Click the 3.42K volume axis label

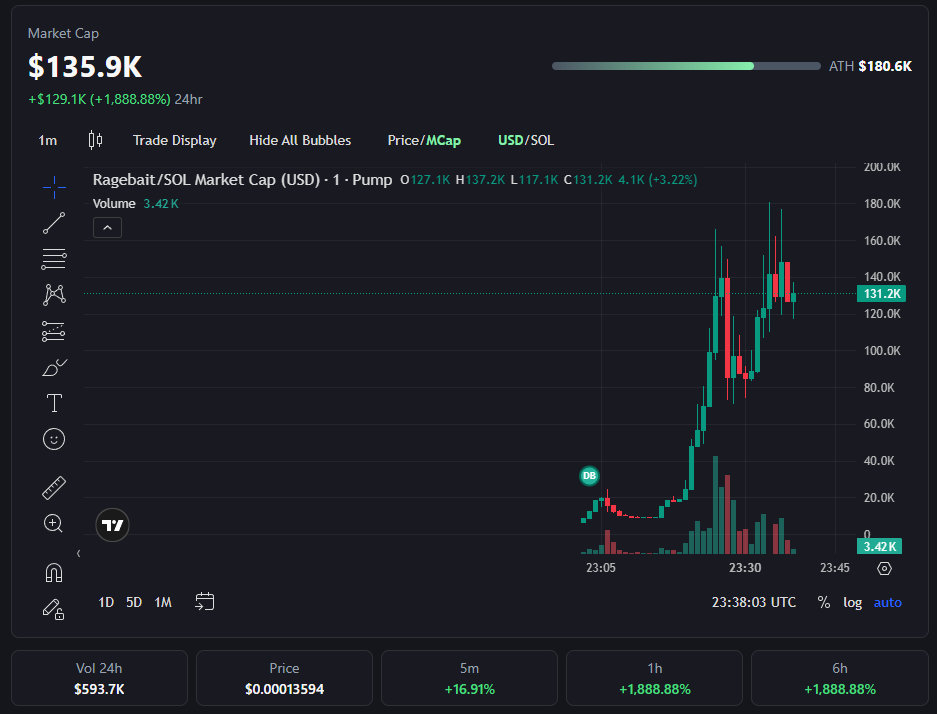click(880, 547)
